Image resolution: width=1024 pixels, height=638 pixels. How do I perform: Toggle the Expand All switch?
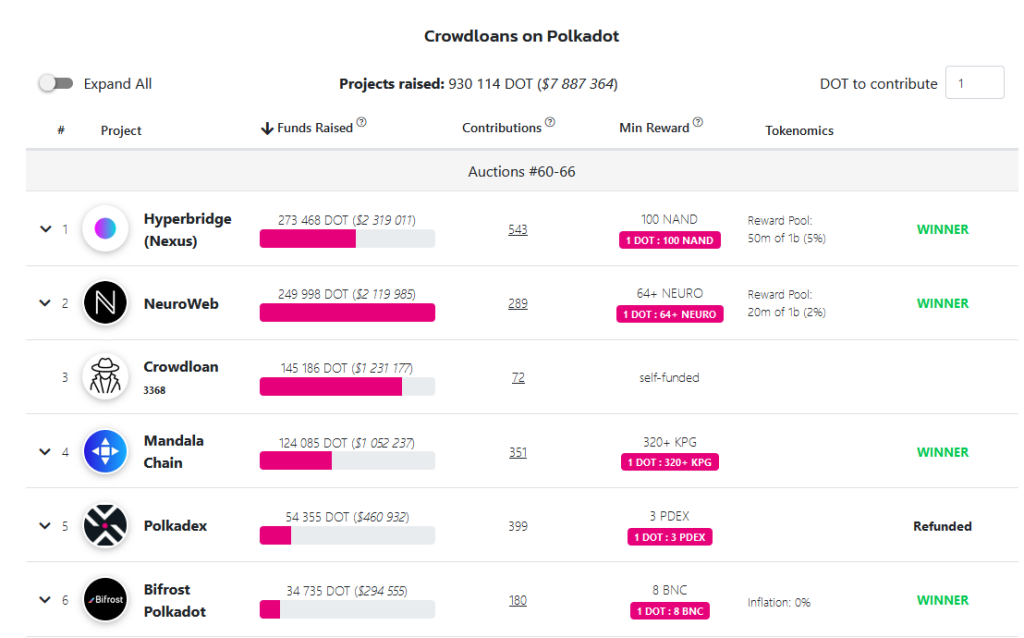click(56, 84)
